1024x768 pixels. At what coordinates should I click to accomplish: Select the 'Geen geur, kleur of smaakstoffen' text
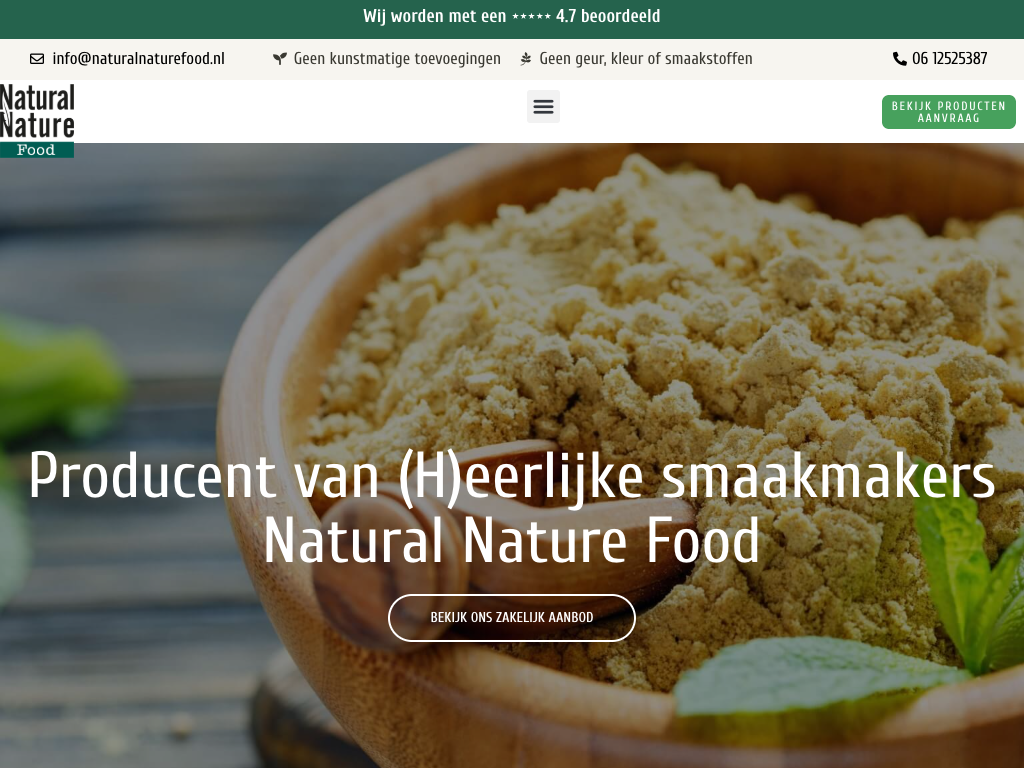[x=646, y=59]
